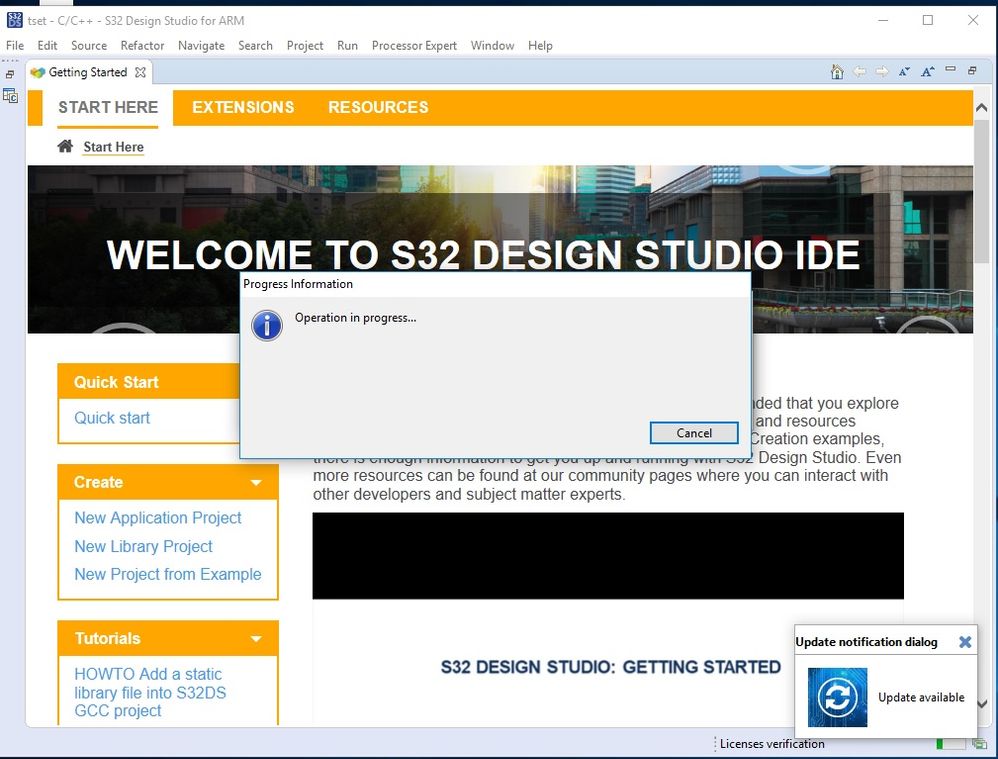Click scroll up arrow of page scrollbar
The image size is (998, 759).
[x=981, y=108]
